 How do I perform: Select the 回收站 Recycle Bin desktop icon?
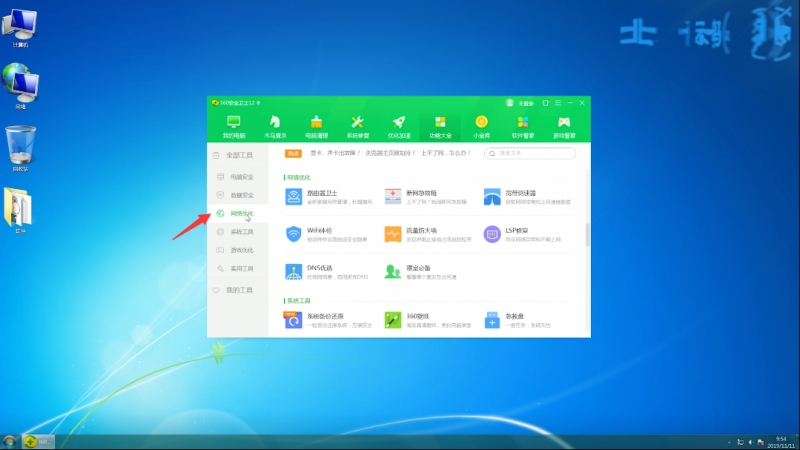coord(20,148)
